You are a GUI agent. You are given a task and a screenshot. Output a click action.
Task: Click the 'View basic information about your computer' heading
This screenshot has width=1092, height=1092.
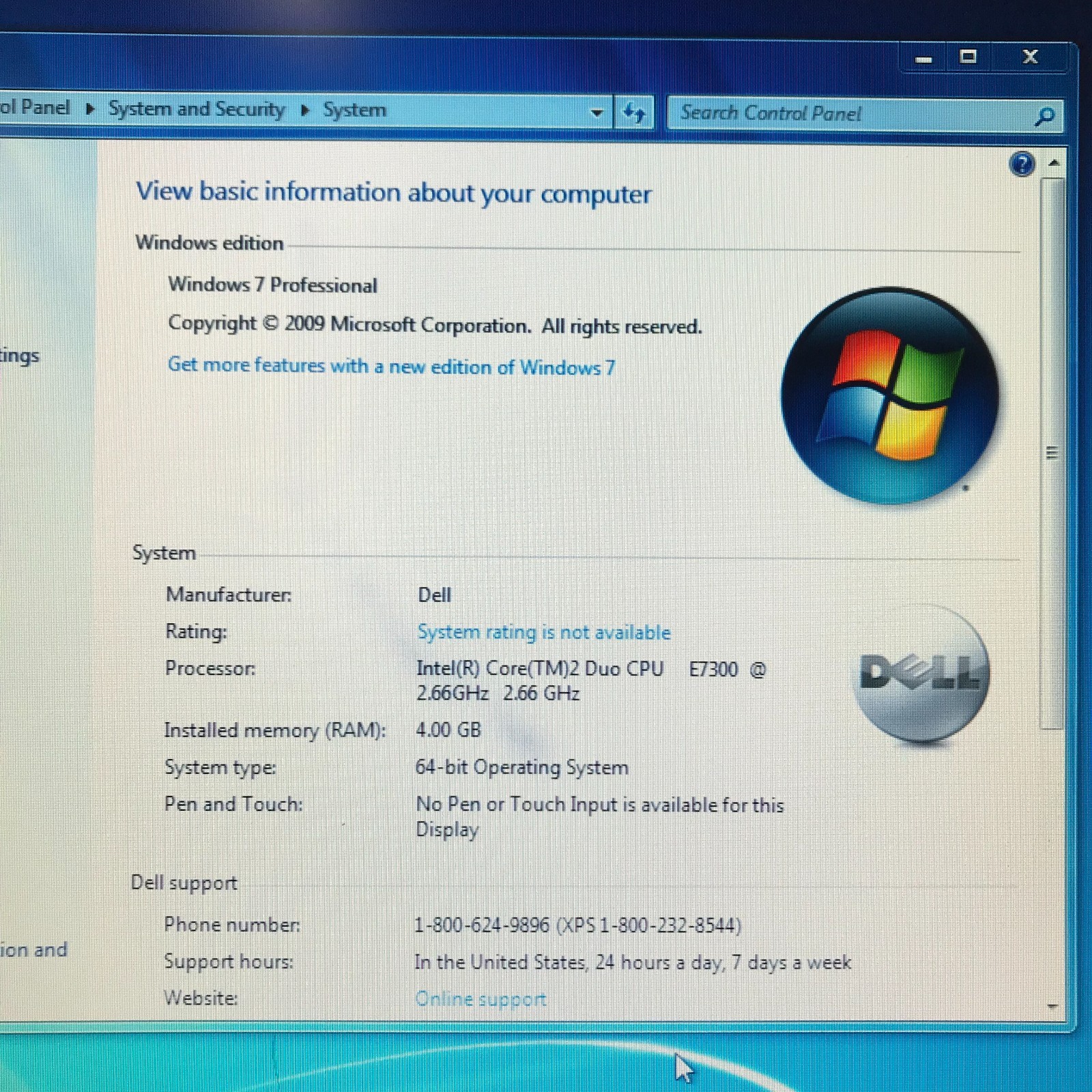pos(394,193)
